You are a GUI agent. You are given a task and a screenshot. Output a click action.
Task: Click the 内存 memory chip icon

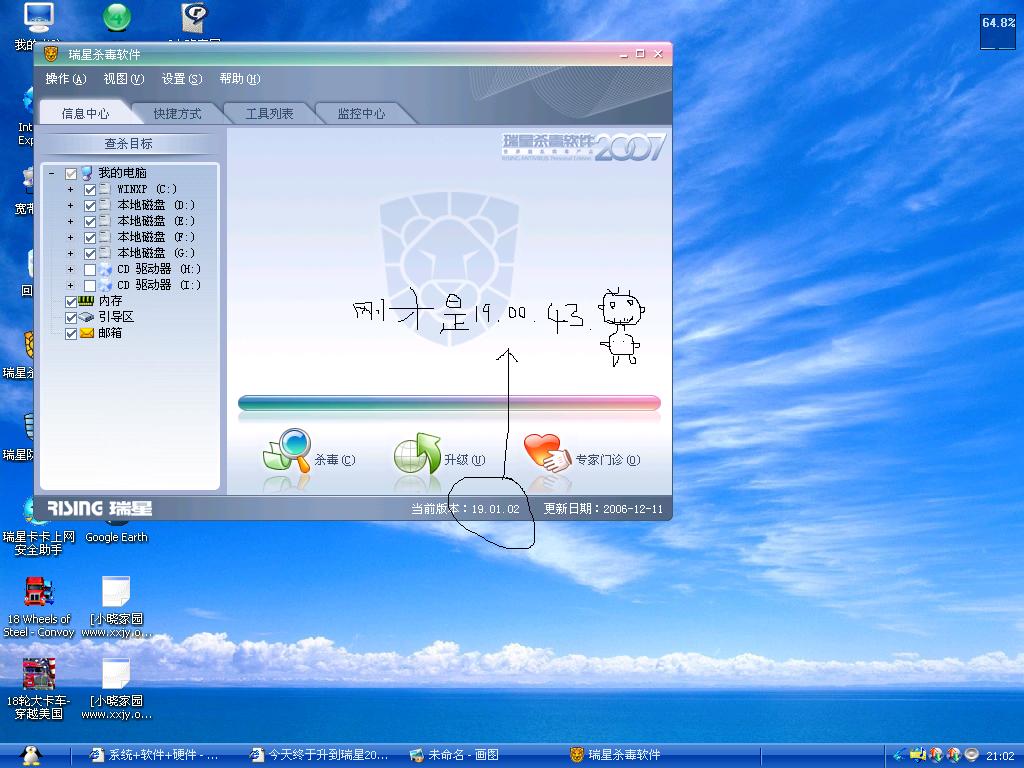[86, 300]
